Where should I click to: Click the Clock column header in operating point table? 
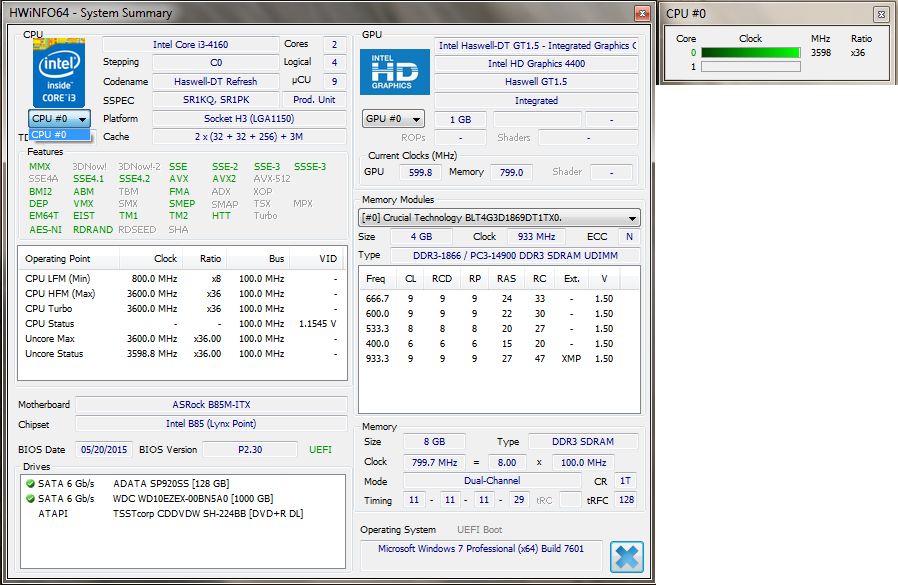click(x=151, y=258)
